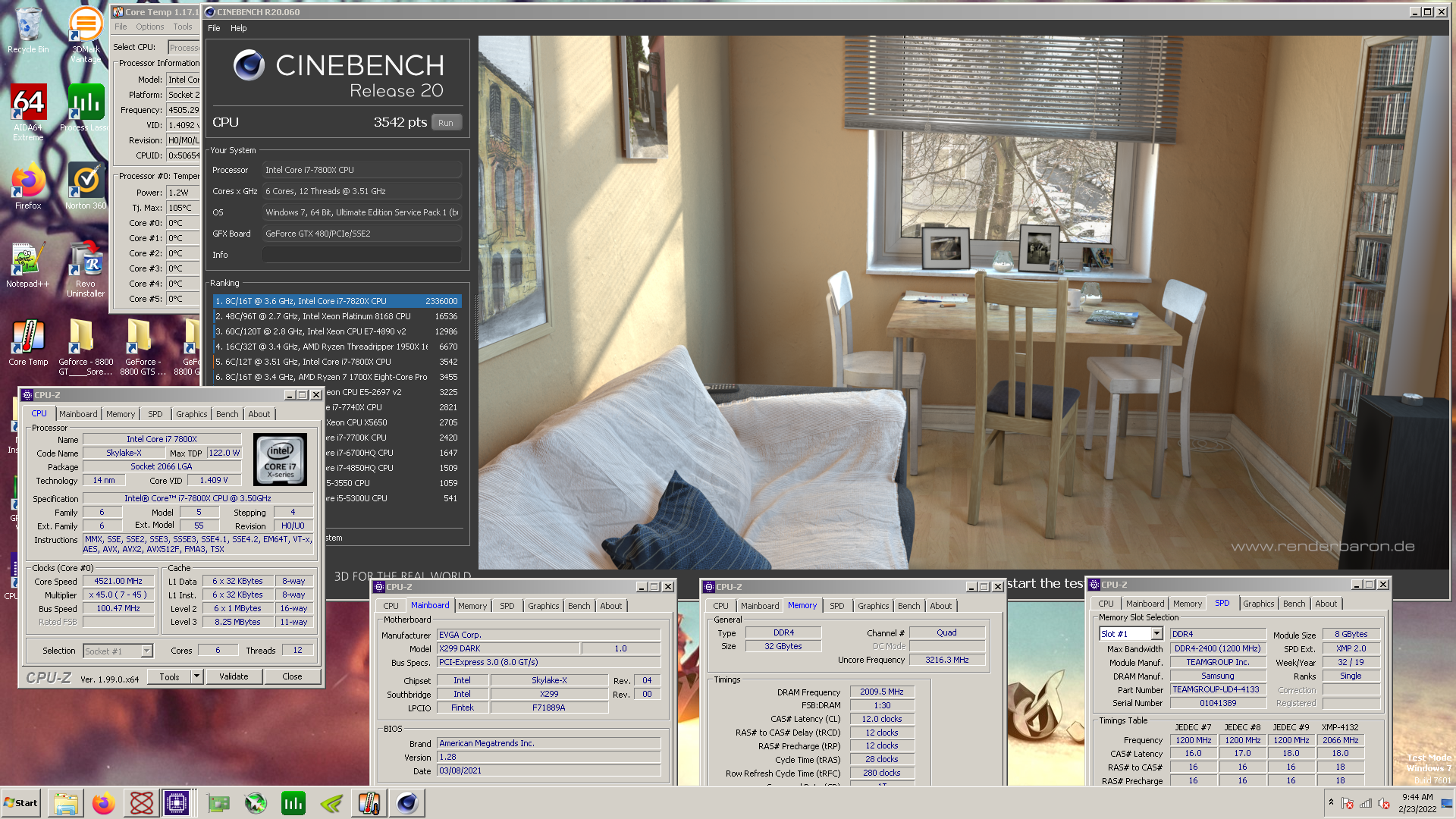The height and width of the screenshot is (819, 1456).
Task: Click muted speaker volume tray icon
Action: click(1384, 803)
